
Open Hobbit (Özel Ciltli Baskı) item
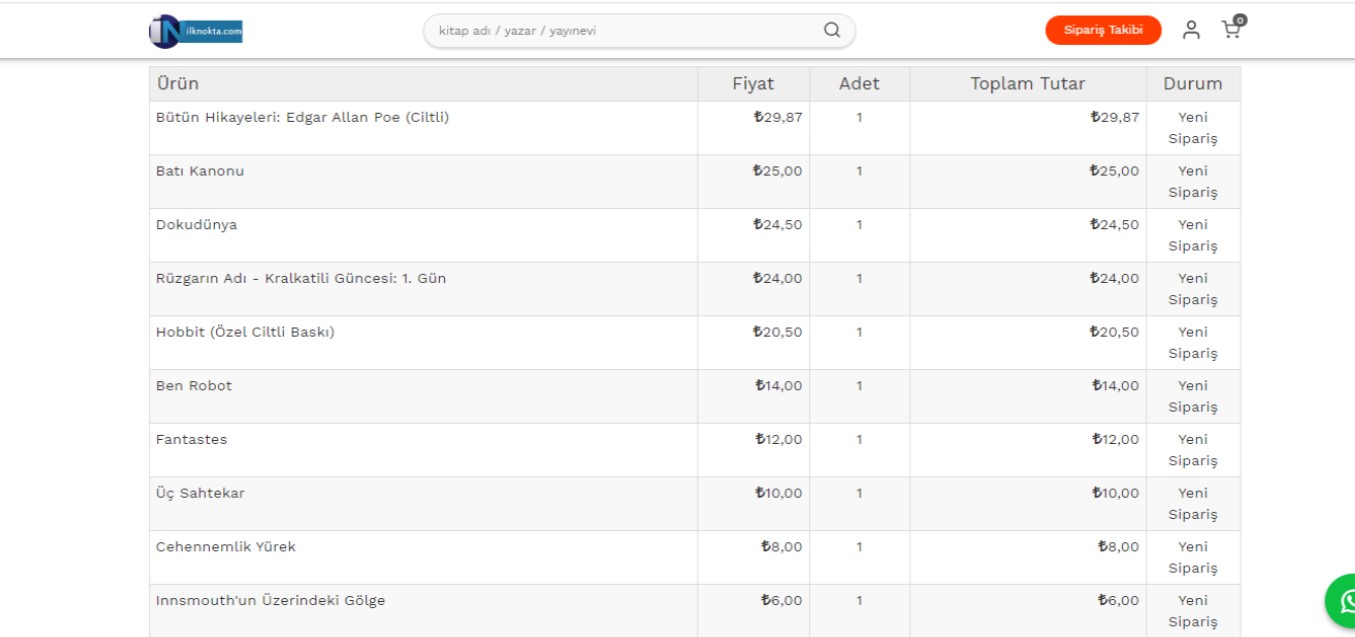(245, 332)
